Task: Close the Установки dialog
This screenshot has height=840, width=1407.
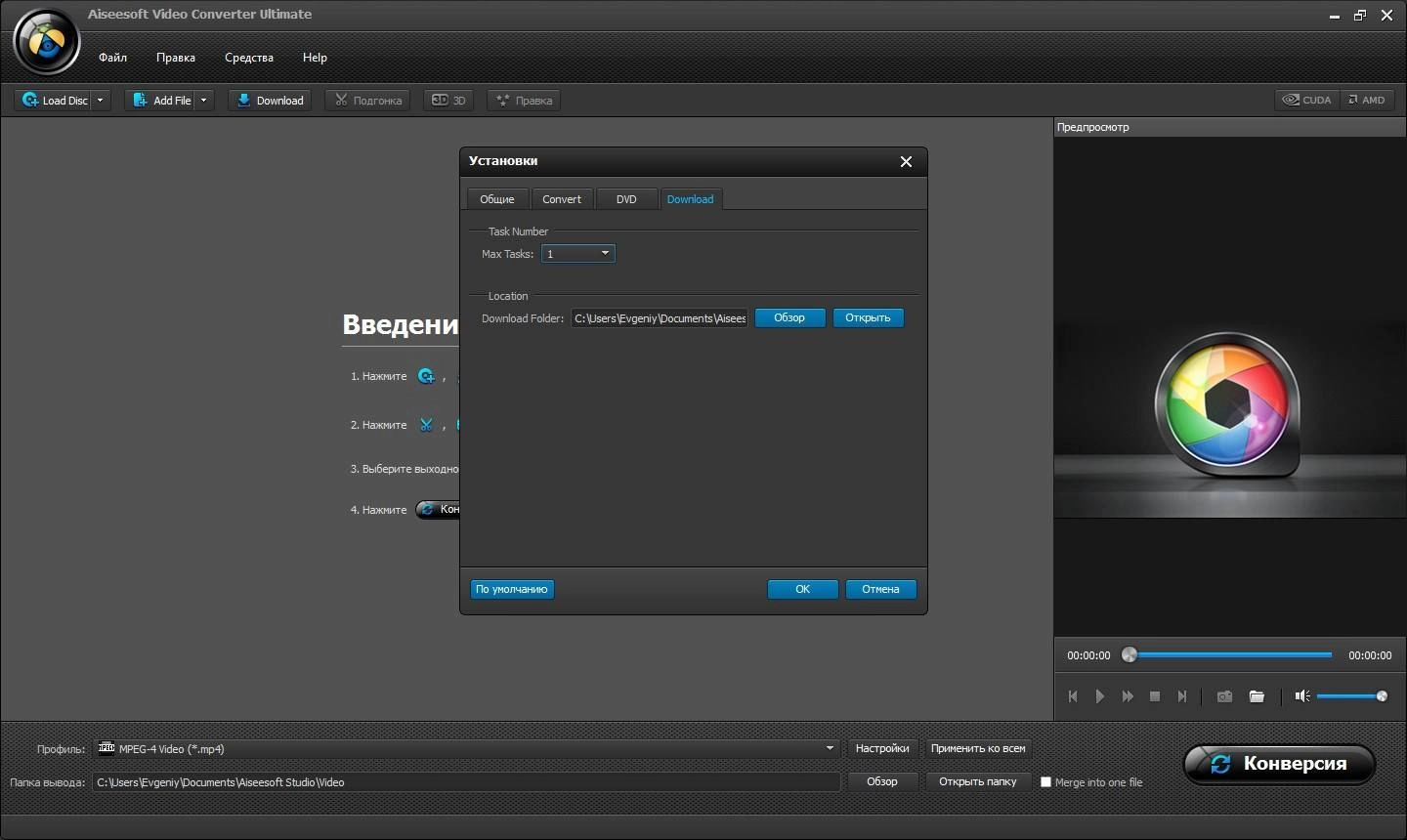Action: click(906, 161)
